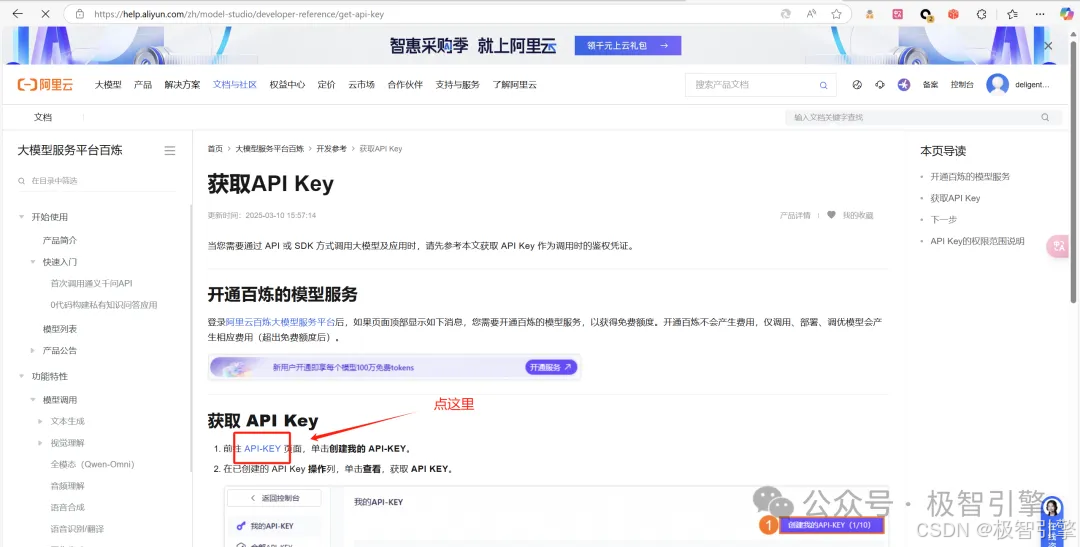Viewport: 1080px width, 547px height.
Task: Click the pink floating translate icon
Action: pyautogui.click(x=1058, y=246)
